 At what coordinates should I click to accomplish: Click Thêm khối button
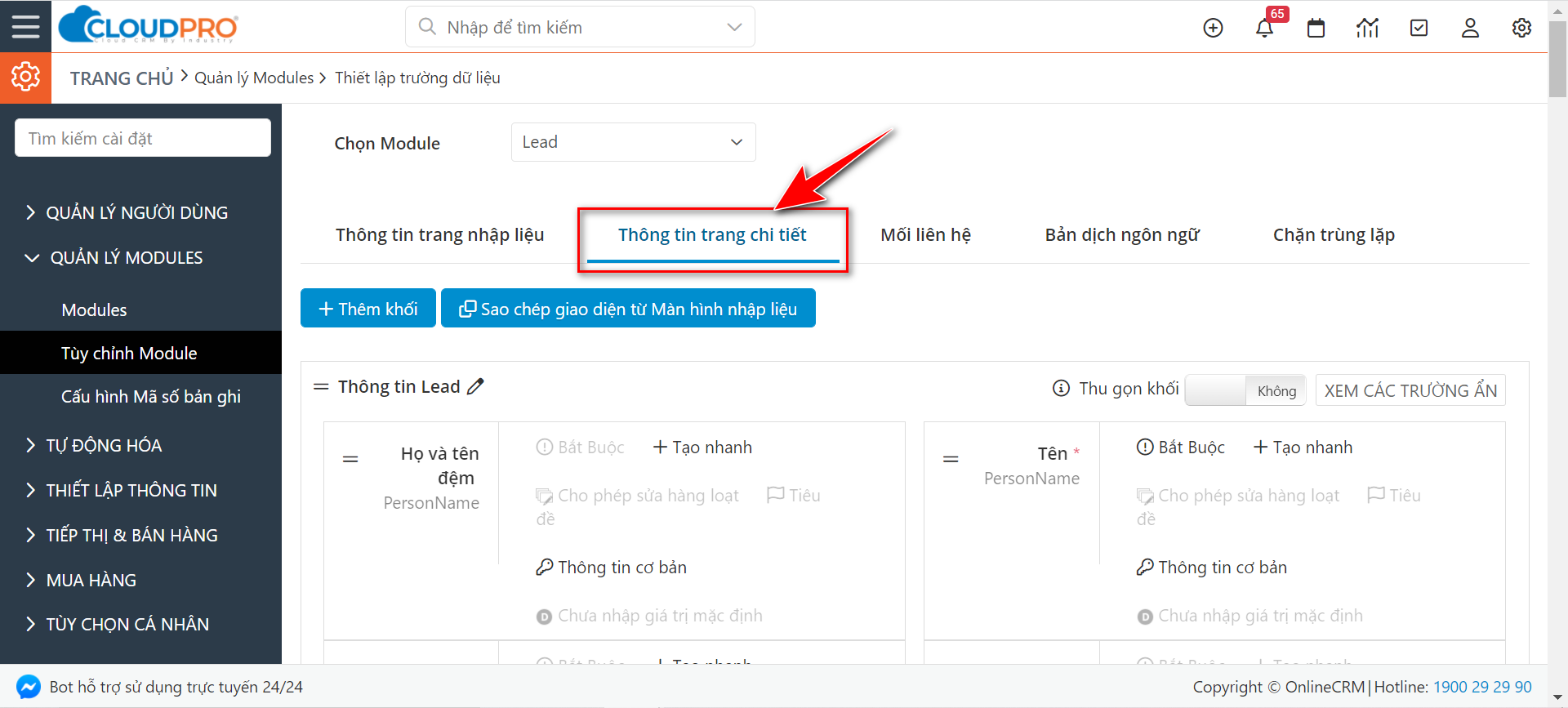pyautogui.click(x=368, y=308)
